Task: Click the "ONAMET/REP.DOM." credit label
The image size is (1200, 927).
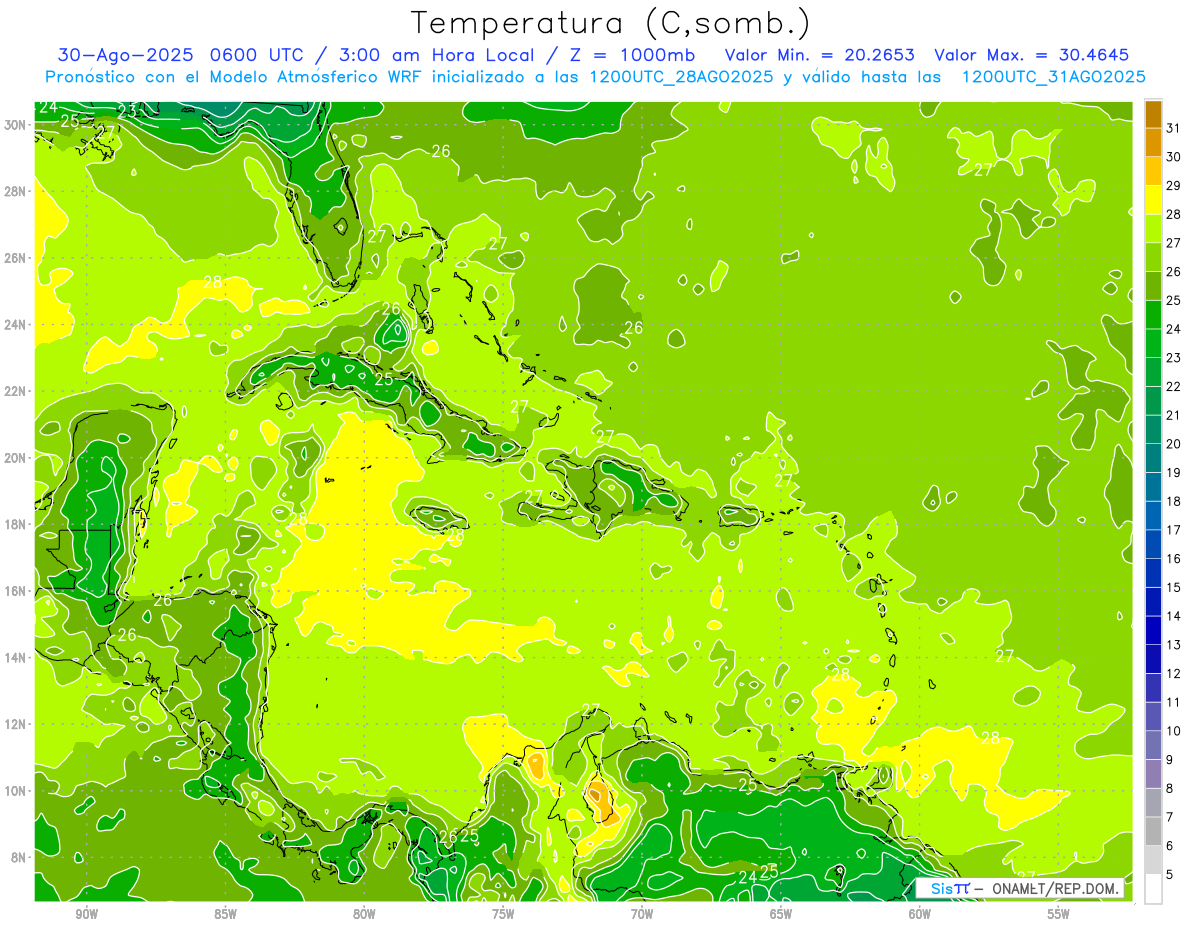Action: (1053, 889)
